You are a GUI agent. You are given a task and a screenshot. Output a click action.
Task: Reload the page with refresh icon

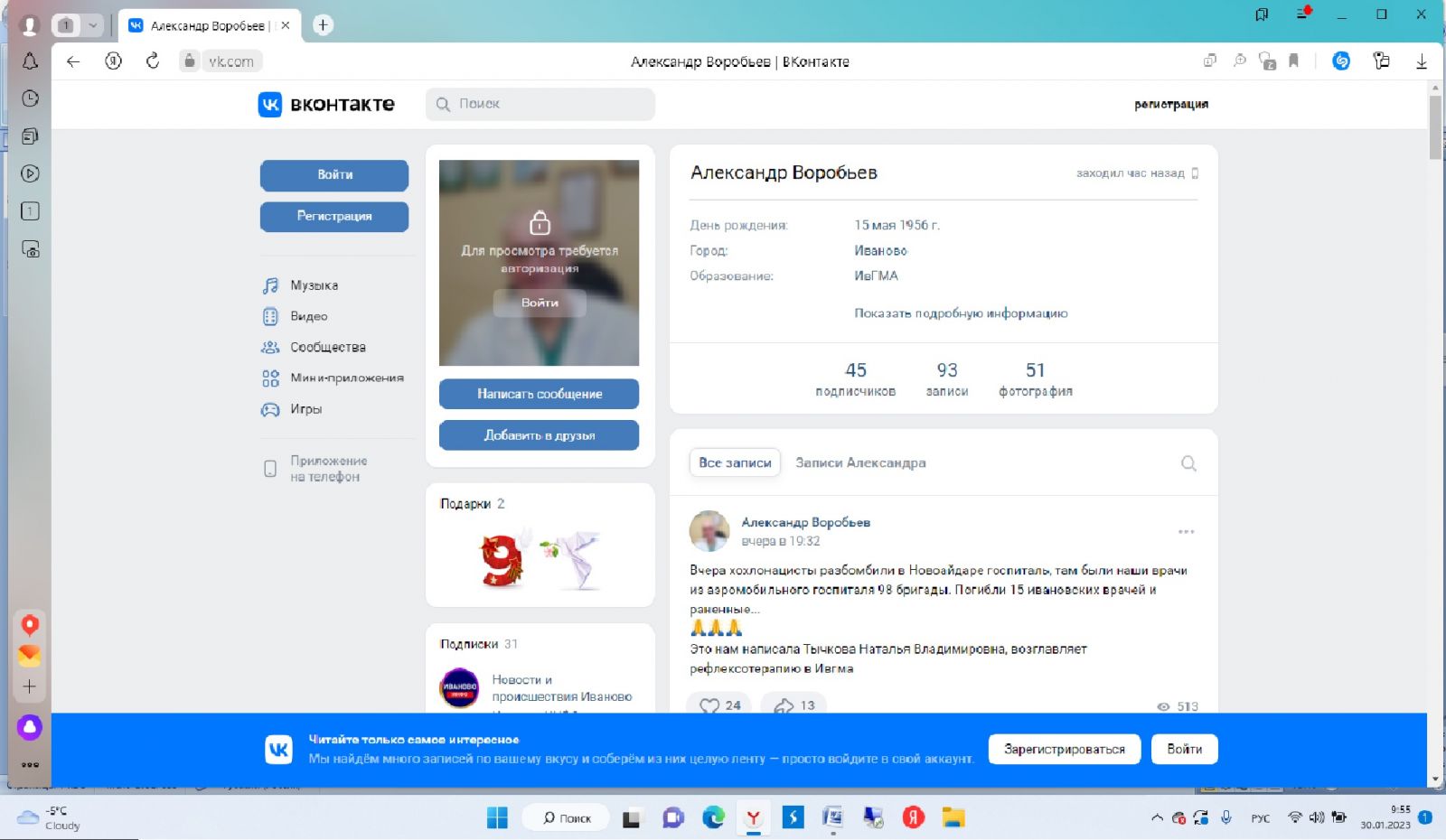pyautogui.click(x=153, y=61)
